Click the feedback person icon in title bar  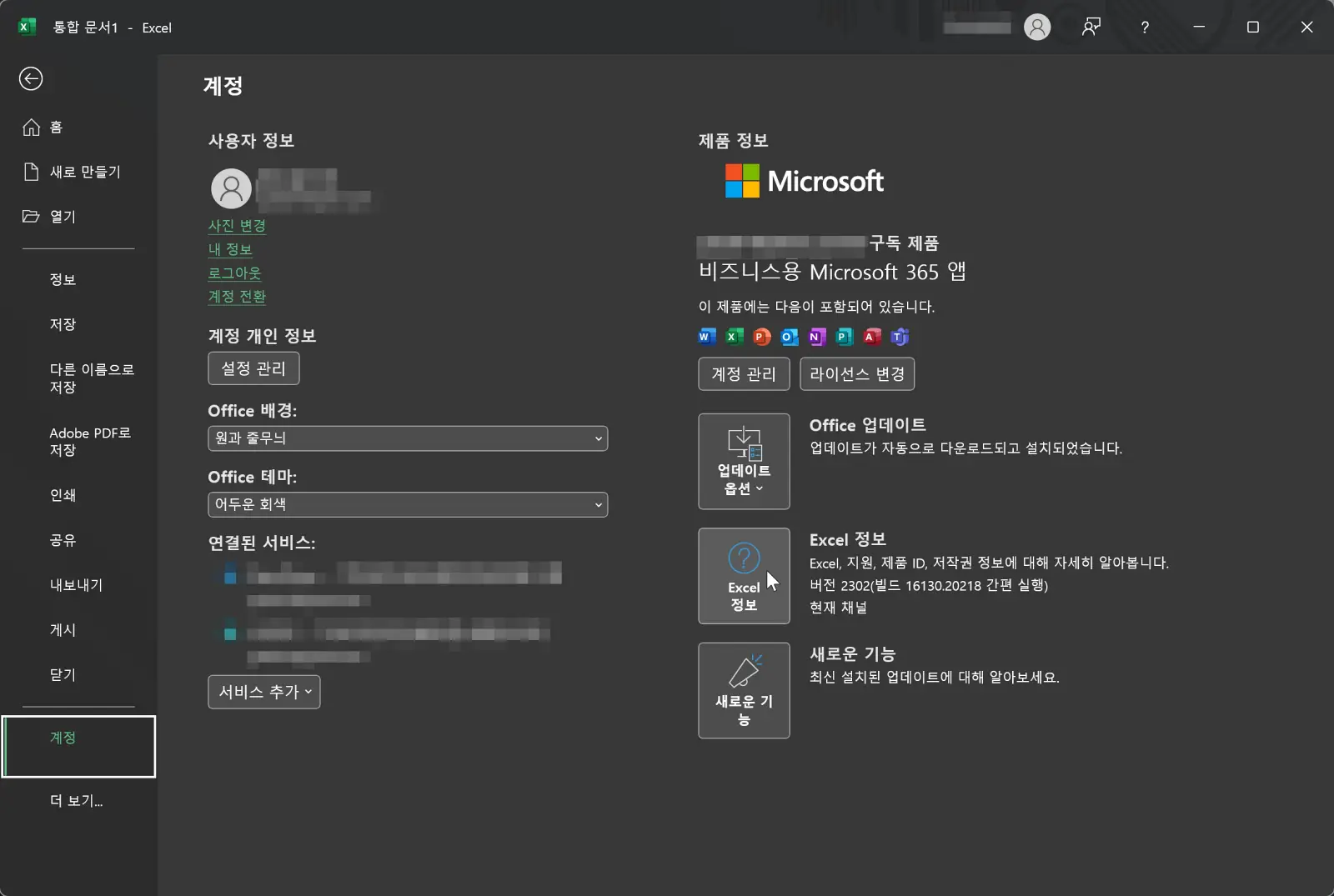pos(1091,28)
